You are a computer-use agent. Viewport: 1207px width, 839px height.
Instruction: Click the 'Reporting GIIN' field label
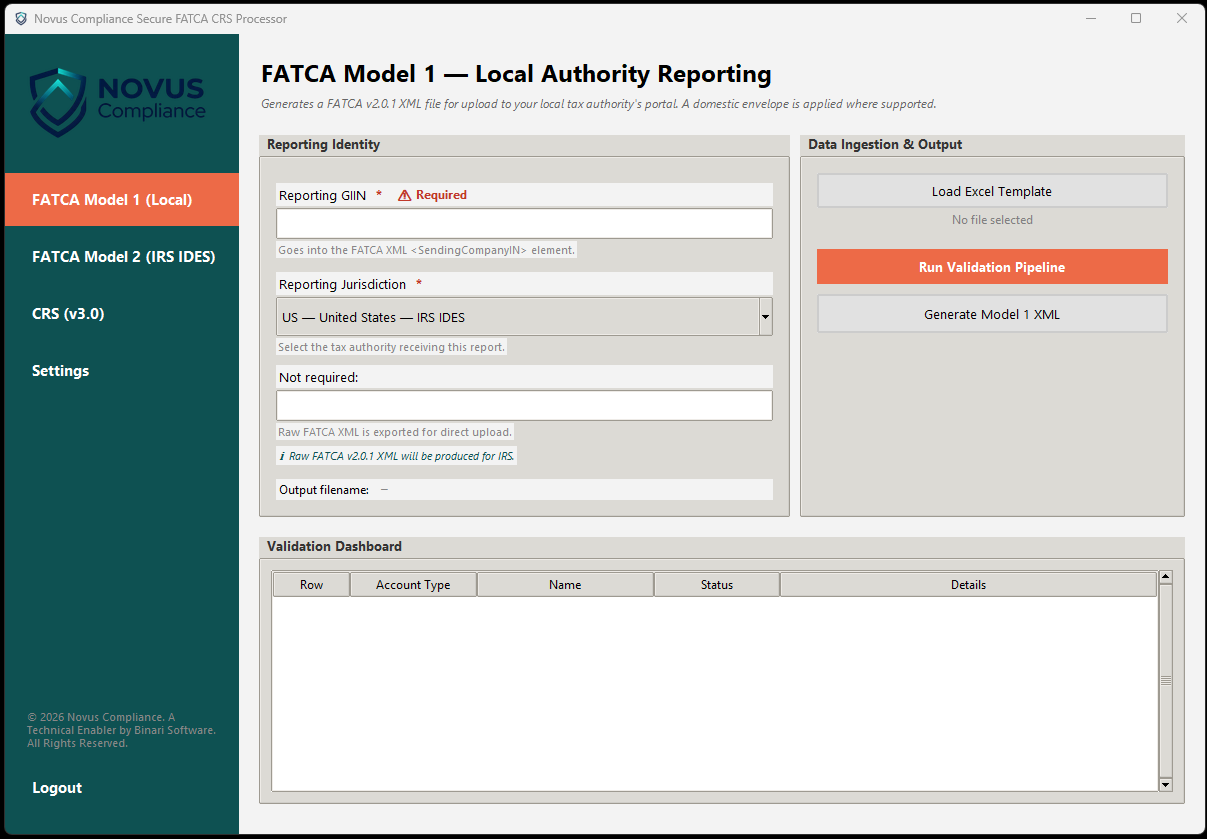point(323,195)
